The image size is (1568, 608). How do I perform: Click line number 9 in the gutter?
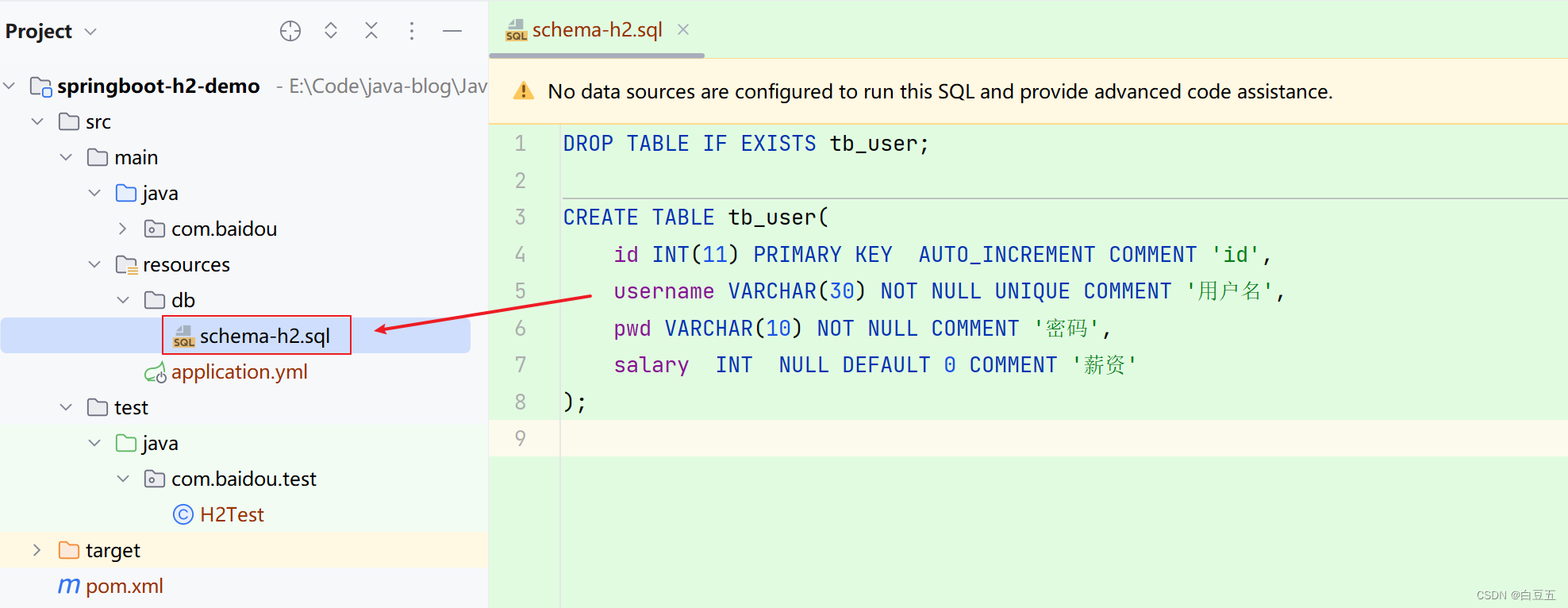[521, 438]
